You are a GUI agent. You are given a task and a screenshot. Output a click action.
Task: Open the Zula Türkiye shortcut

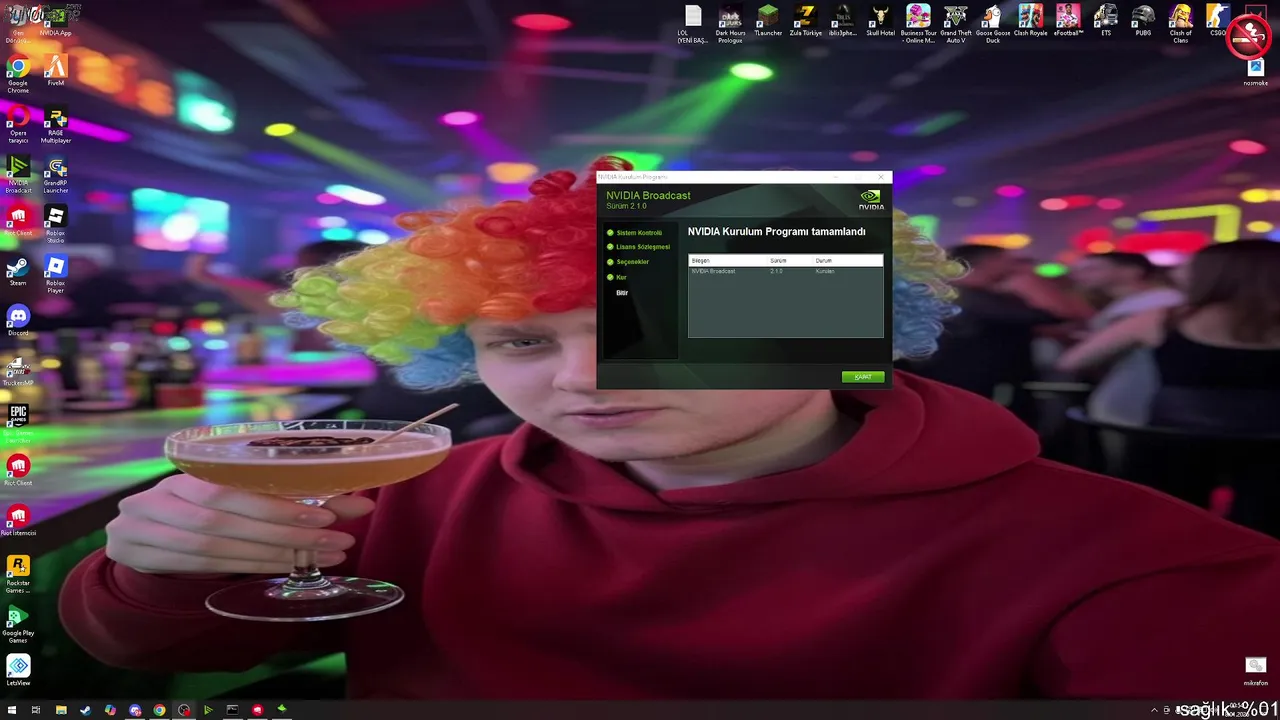[x=806, y=21]
